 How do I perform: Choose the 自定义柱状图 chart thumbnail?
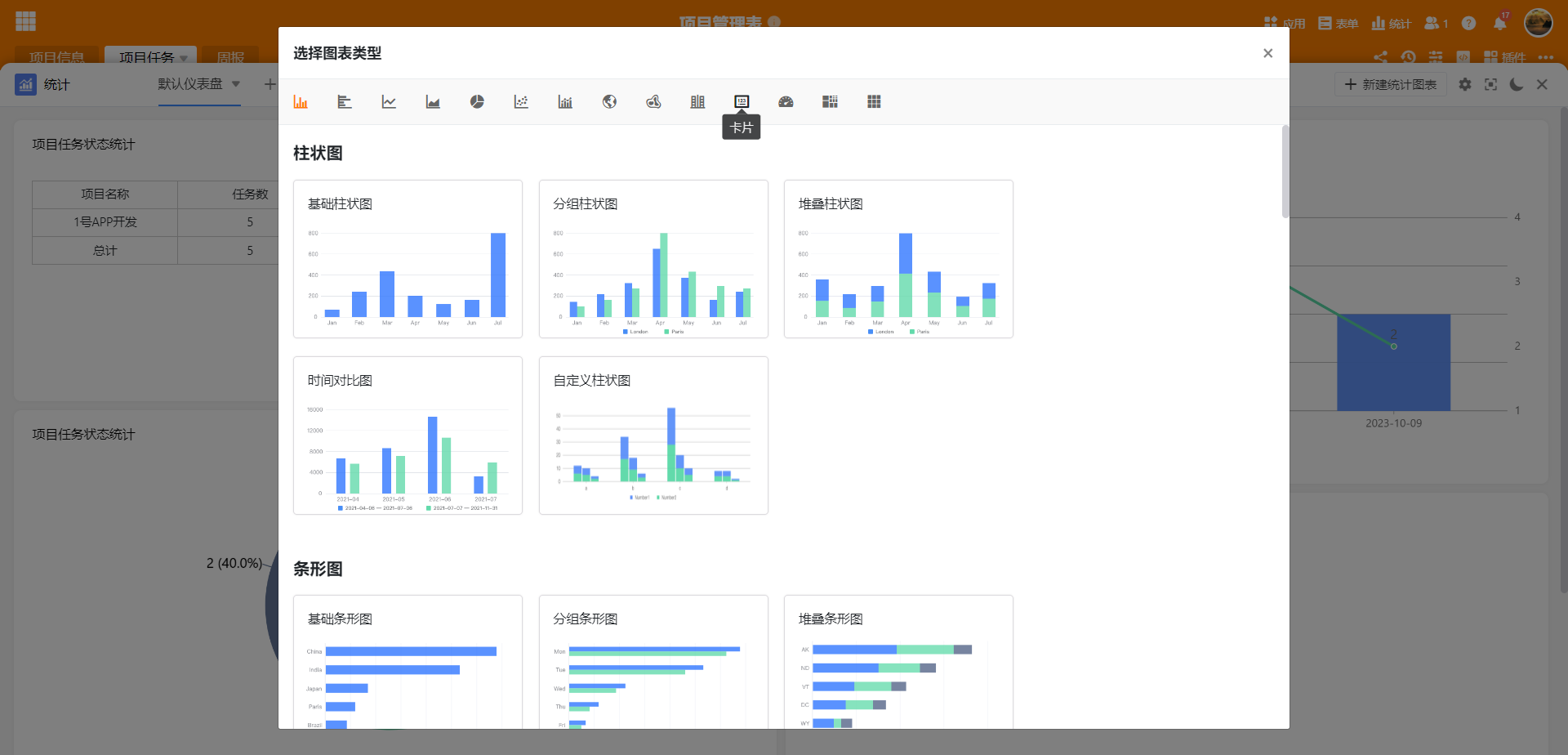click(653, 436)
